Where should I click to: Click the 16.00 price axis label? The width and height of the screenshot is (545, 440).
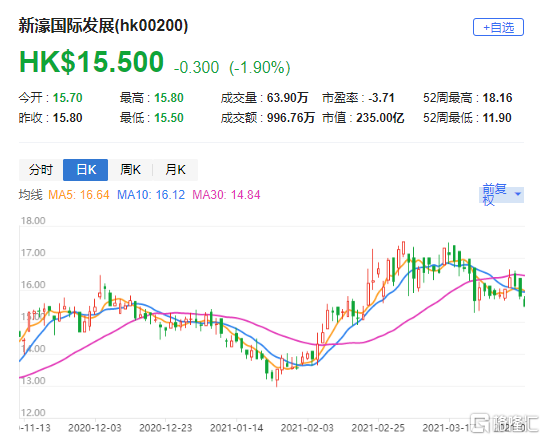[x=33, y=285]
